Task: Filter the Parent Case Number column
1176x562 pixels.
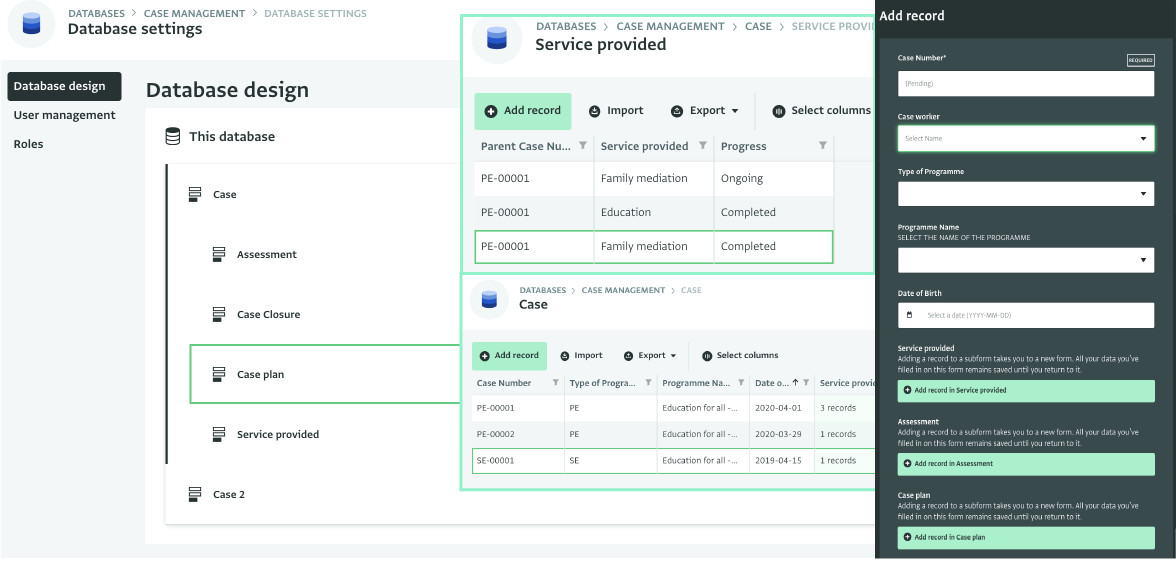Action: (x=583, y=146)
